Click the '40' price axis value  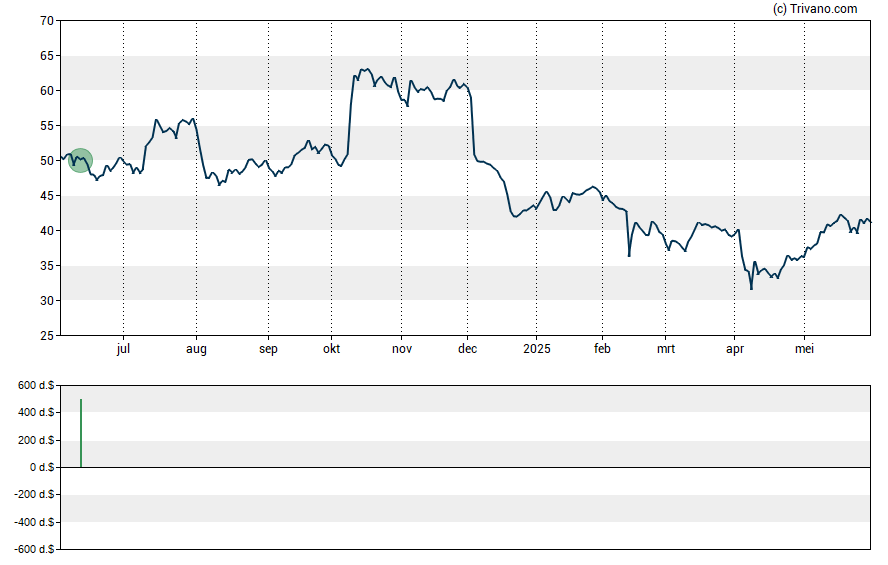(x=47, y=231)
